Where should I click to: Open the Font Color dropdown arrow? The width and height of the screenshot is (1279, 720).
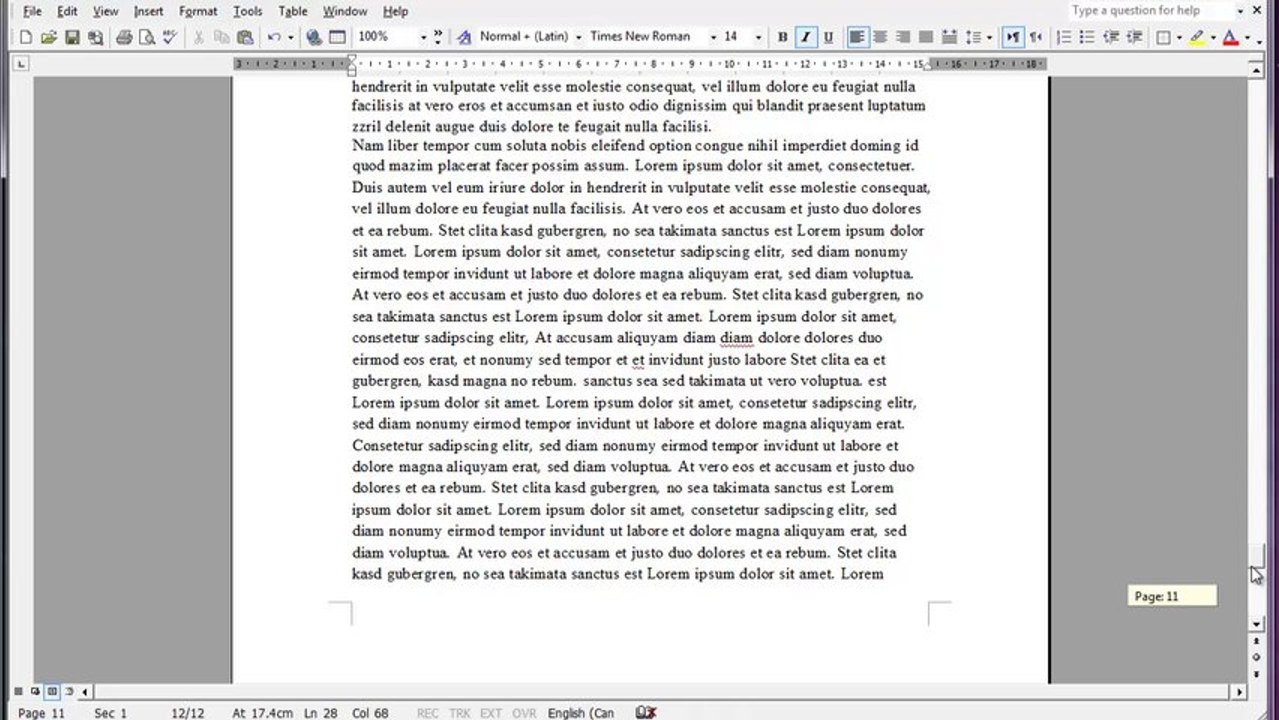[1247, 37]
